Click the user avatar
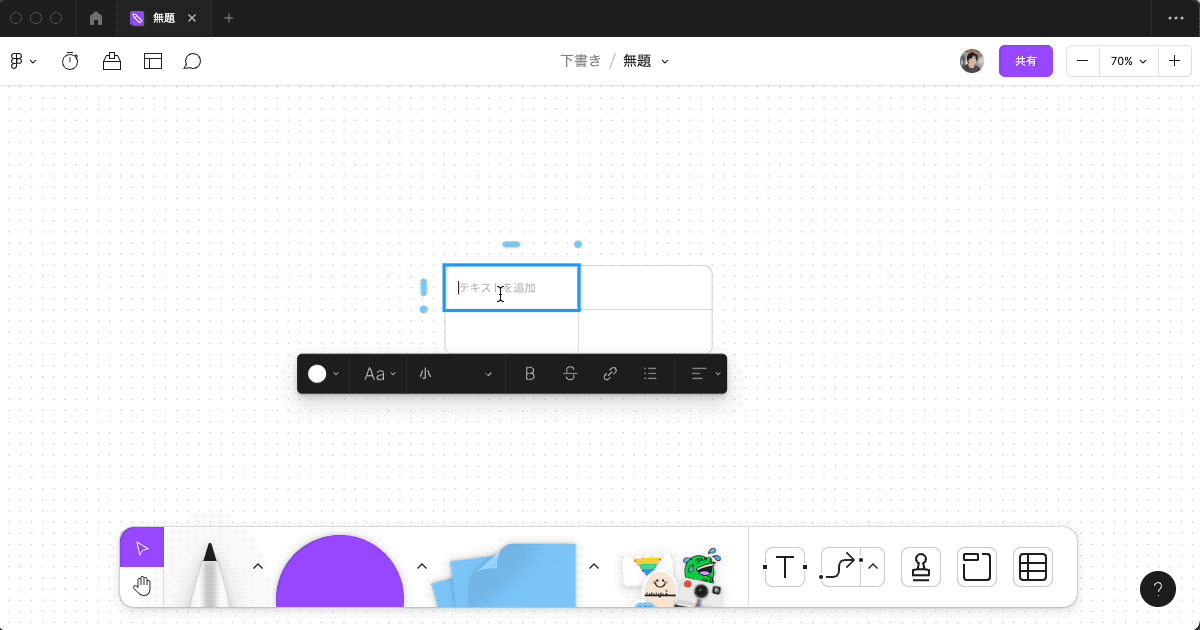 [x=972, y=61]
